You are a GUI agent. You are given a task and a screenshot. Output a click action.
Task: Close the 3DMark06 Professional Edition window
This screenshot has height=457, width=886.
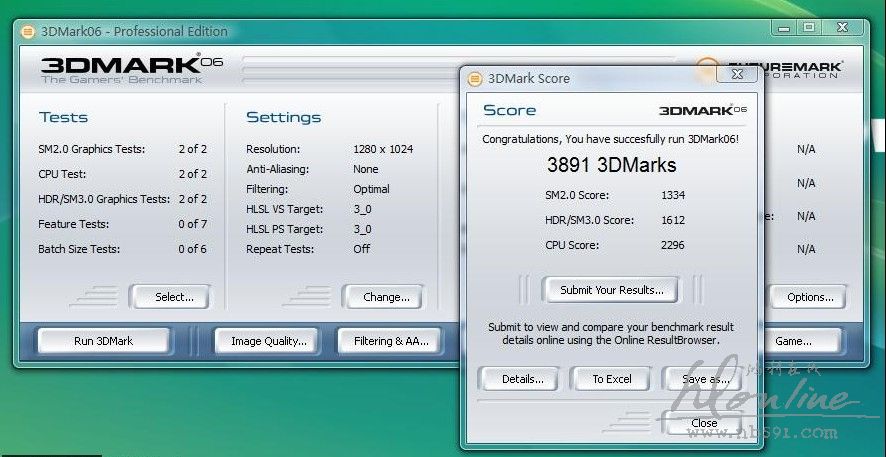click(842, 28)
